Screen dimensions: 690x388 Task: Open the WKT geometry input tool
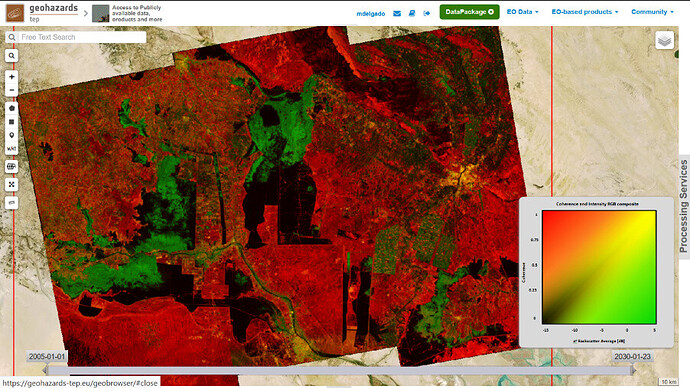[11, 149]
